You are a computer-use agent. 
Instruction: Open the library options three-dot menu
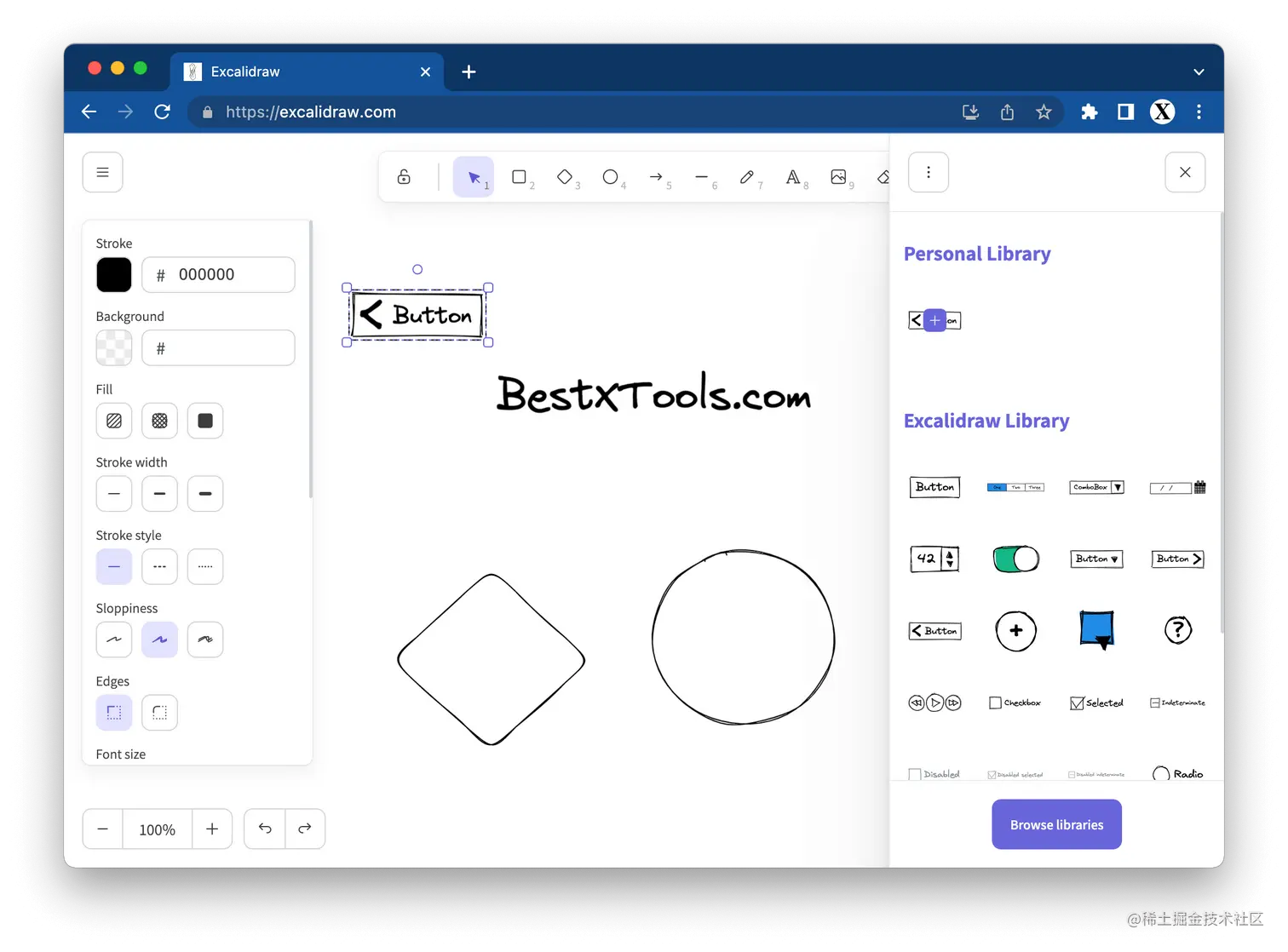click(929, 172)
